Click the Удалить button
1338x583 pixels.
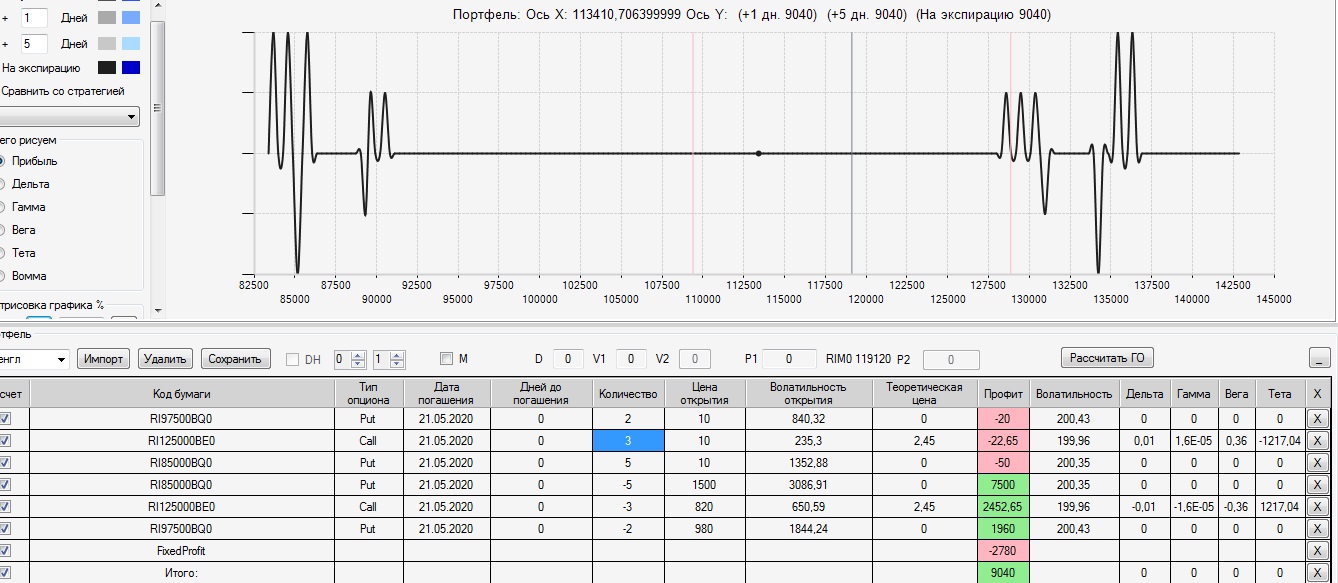165,359
